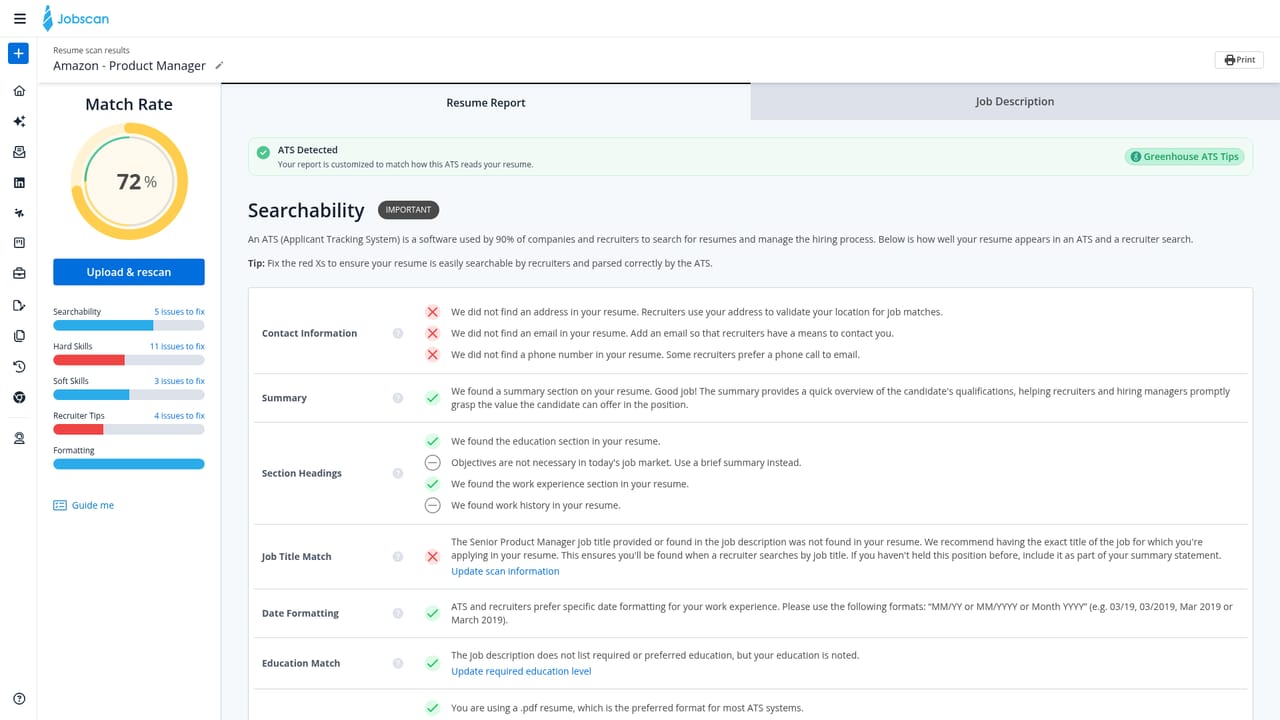The image size is (1280, 720).
Task: Switch to the Job Description tab
Action: coord(1015,102)
